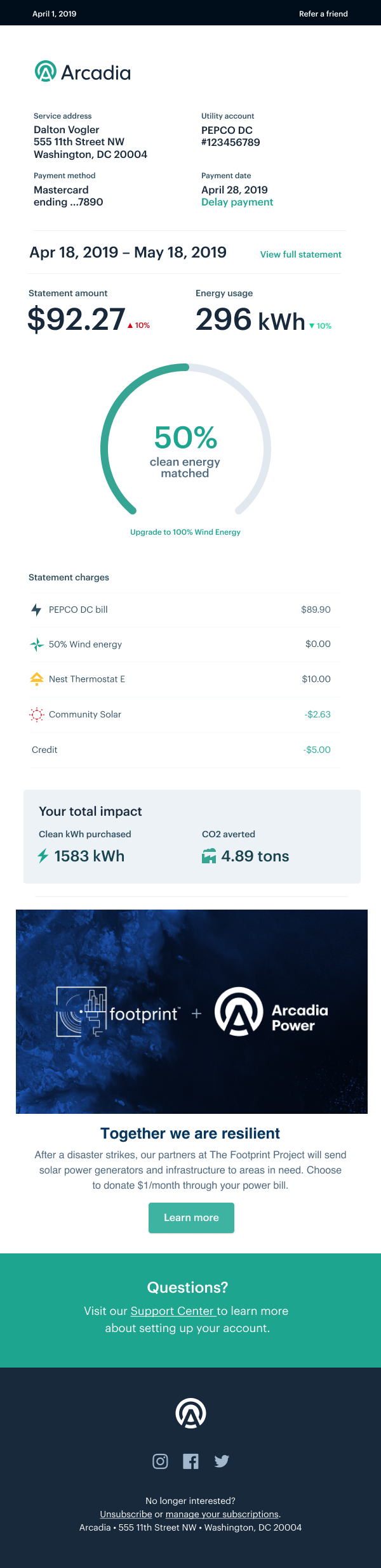Open Instagram icon in footer
The image size is (381, 1568).
pyautogui.click(x=161, y=1461)
